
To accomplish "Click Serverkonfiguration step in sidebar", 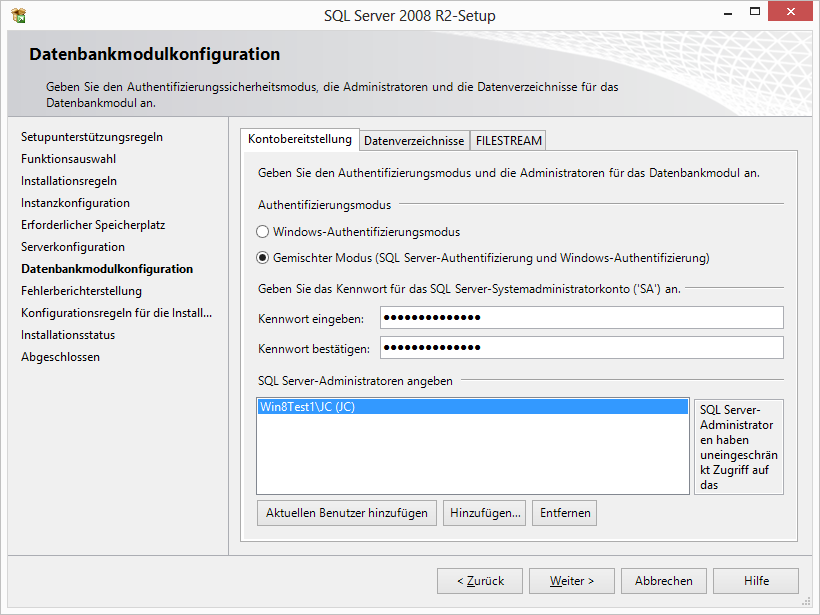I will click(73, 247).
